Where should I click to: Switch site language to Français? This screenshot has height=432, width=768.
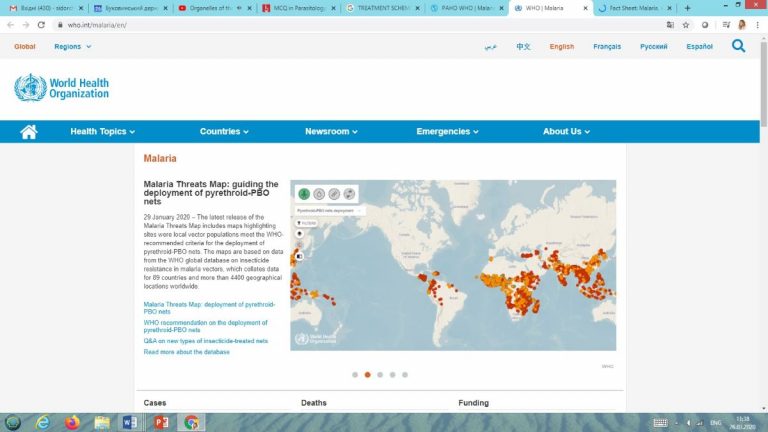[606, 46]
